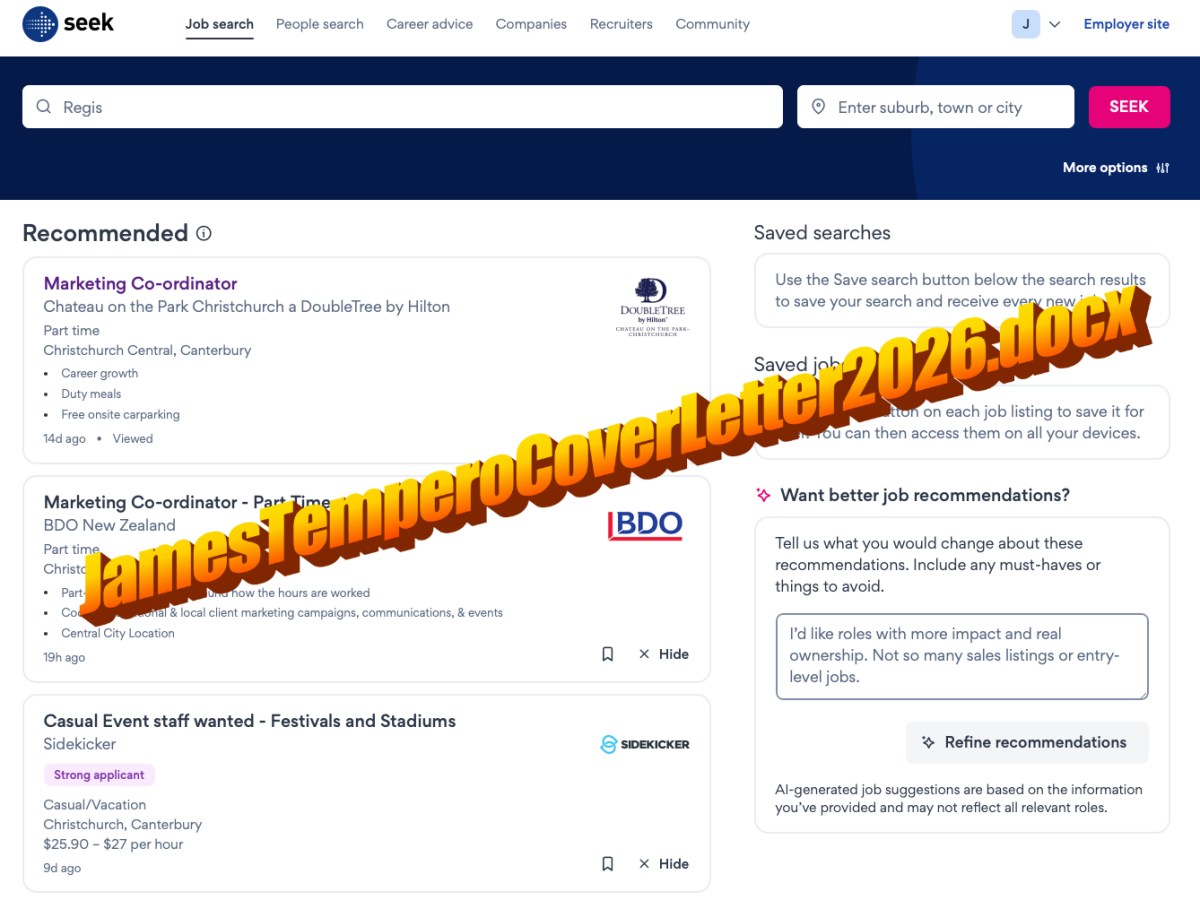
Task: Click the BDO New Zealand company name
Action: tap(109, 525)
